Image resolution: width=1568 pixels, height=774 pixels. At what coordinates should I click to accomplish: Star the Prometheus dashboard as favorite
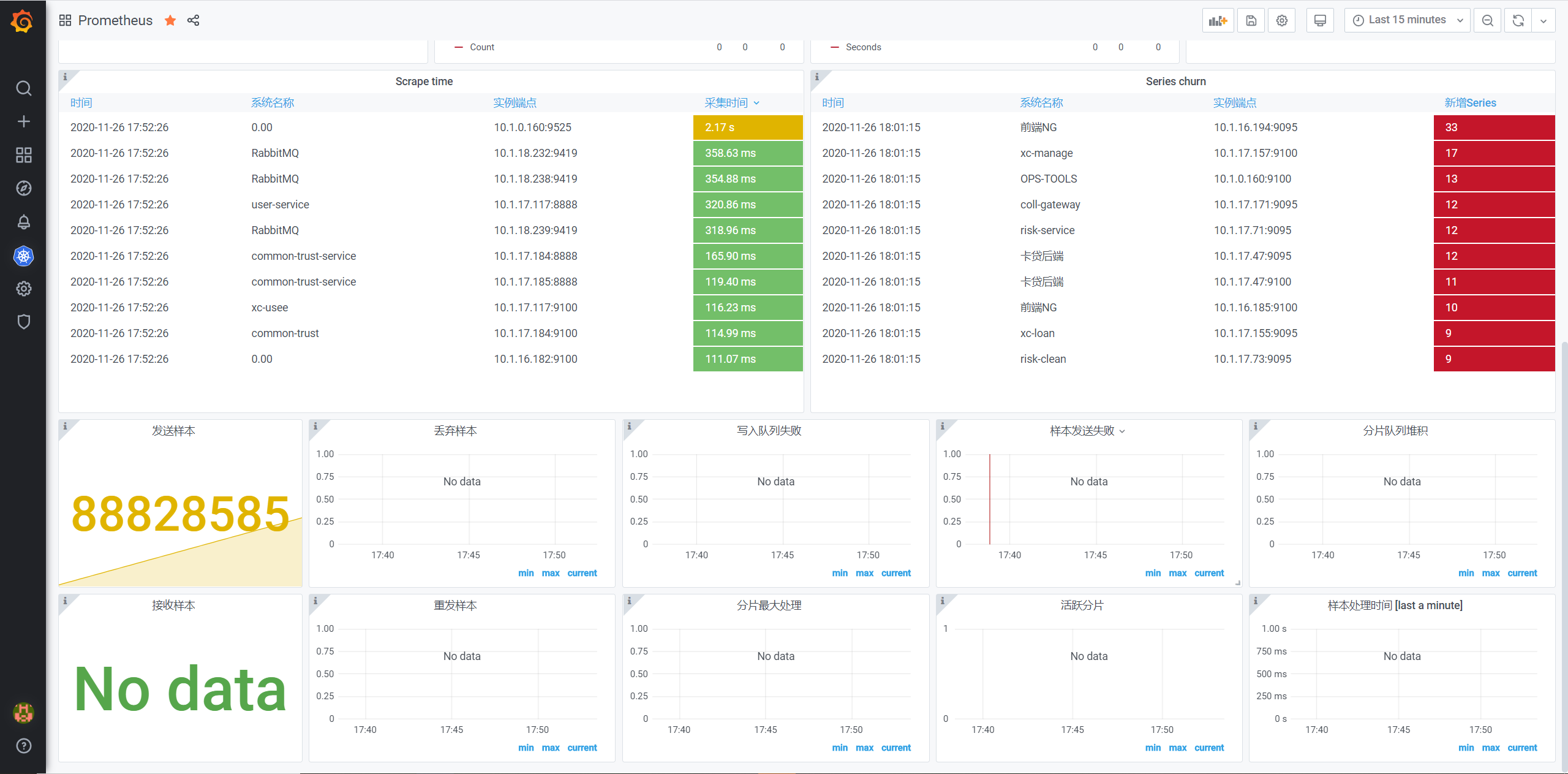pos(170,20)
